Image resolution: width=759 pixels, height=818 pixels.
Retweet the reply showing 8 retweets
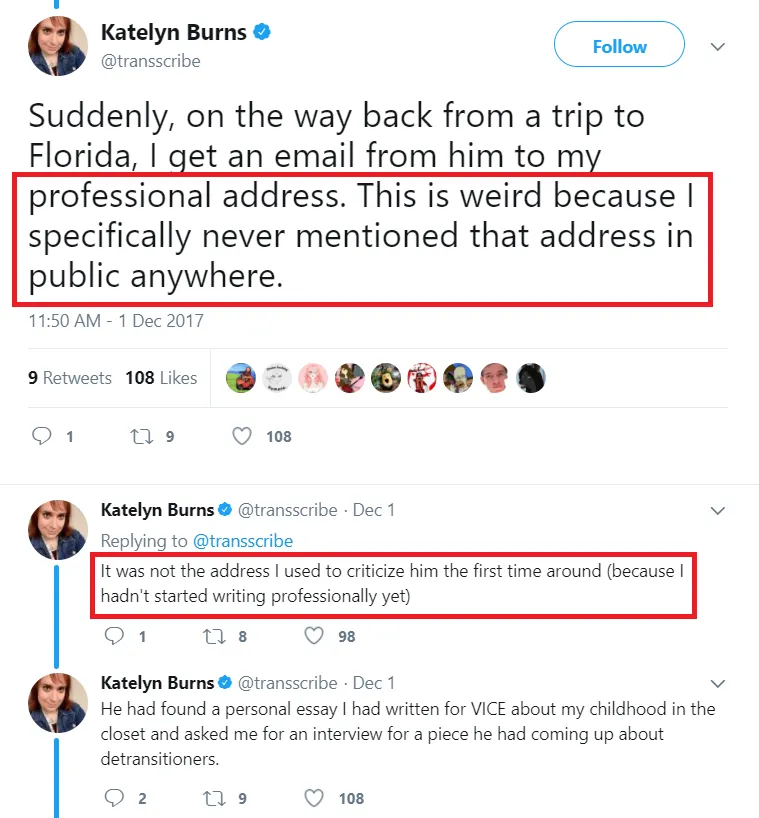click(214, 636)
